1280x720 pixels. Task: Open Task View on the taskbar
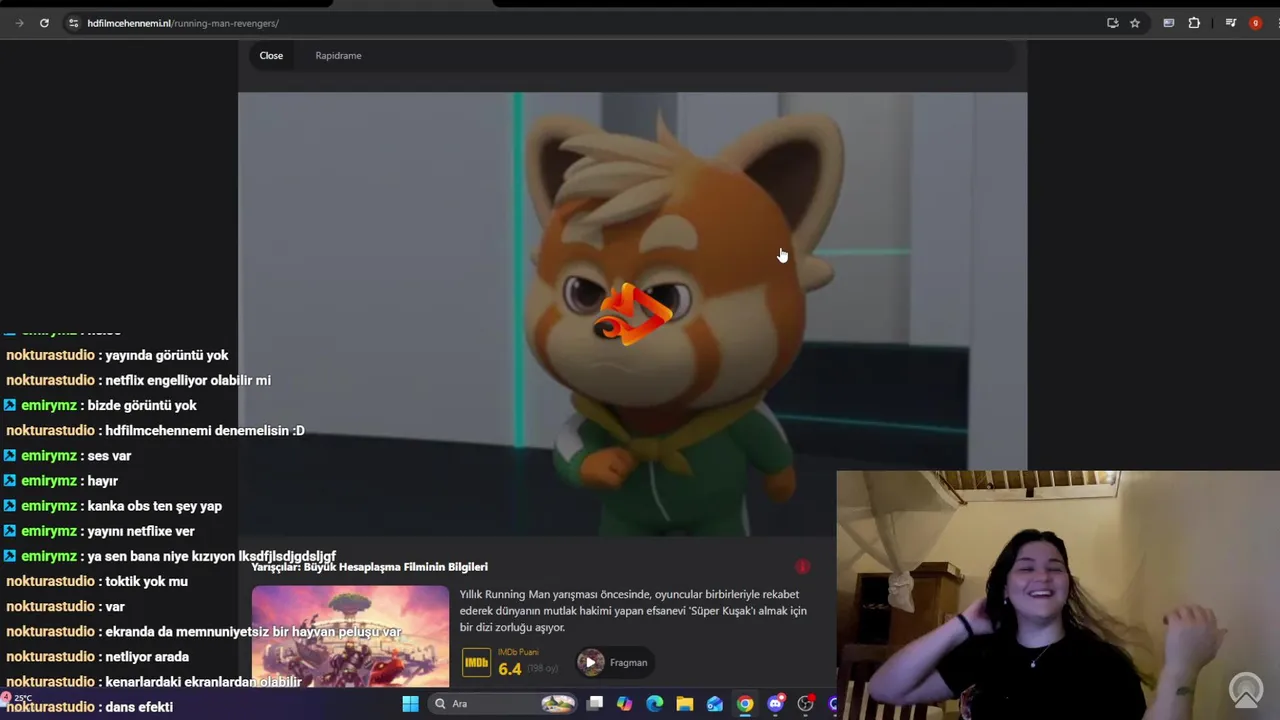pyautogui.click(x=595, y=704)
